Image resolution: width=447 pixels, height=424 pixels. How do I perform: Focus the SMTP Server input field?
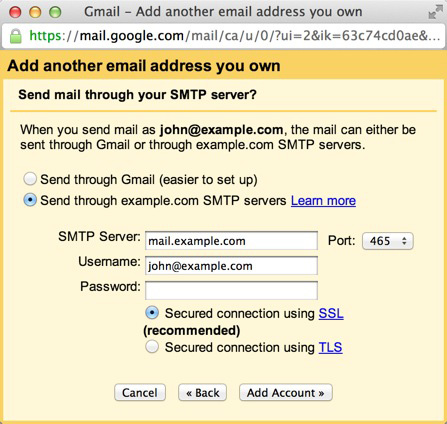tap(231, 241)
